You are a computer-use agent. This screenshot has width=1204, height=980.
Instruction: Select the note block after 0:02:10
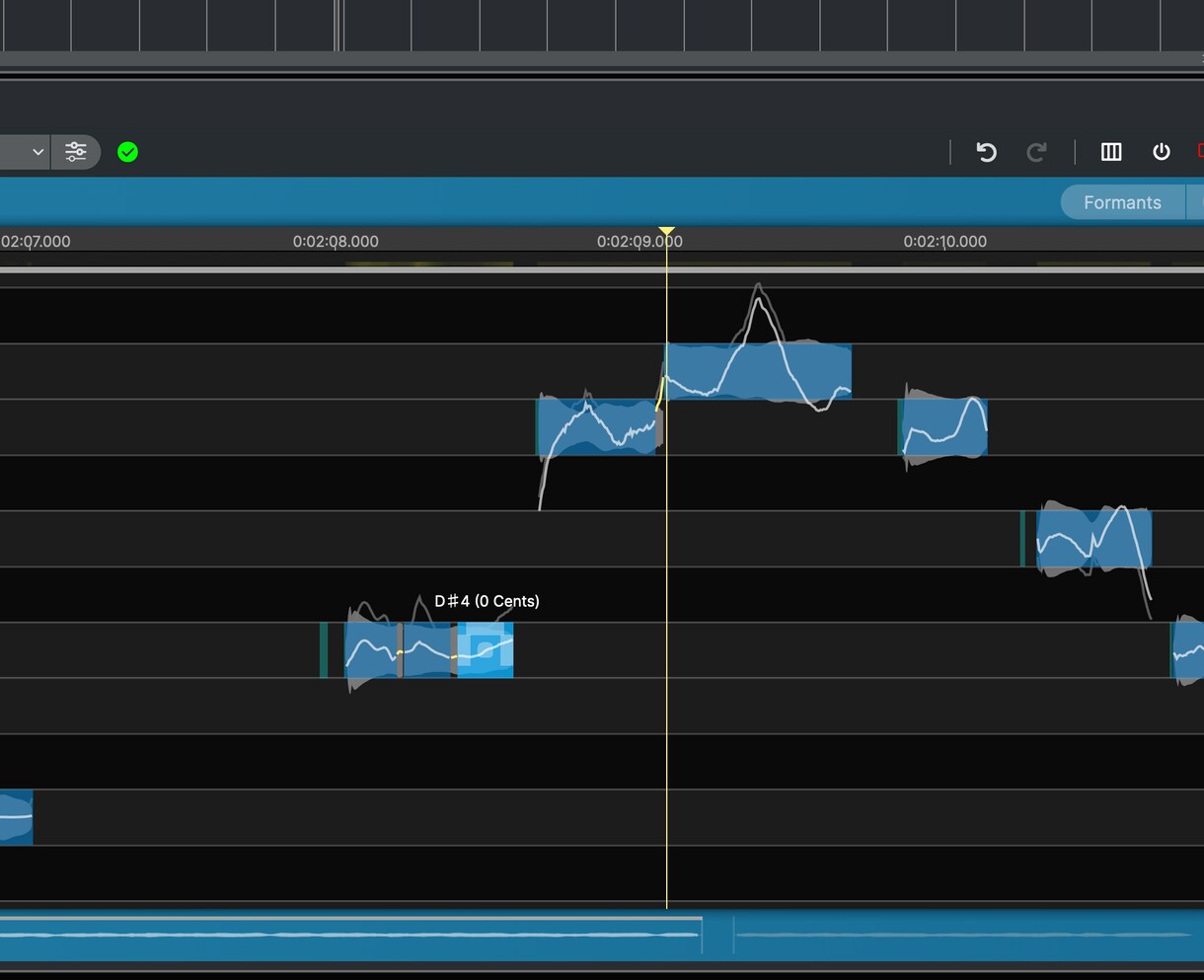click(x=1093, y=538)
